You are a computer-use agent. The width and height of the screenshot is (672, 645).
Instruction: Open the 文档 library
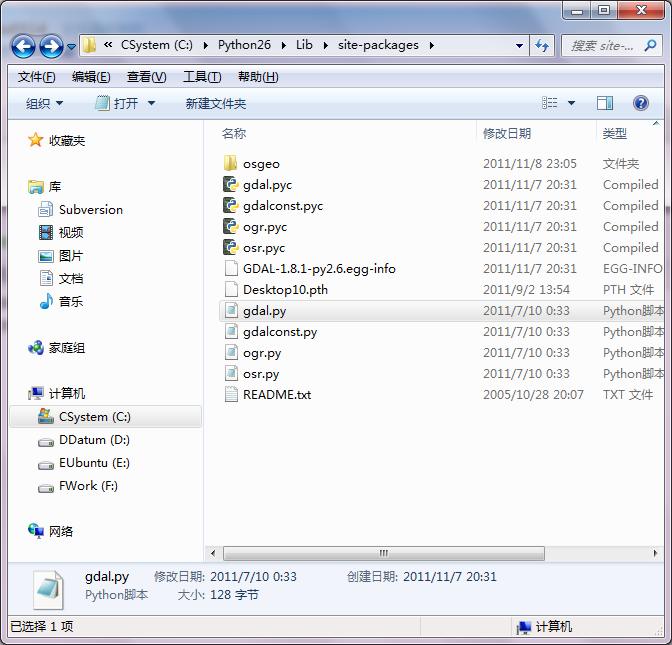tap(71, 278)
